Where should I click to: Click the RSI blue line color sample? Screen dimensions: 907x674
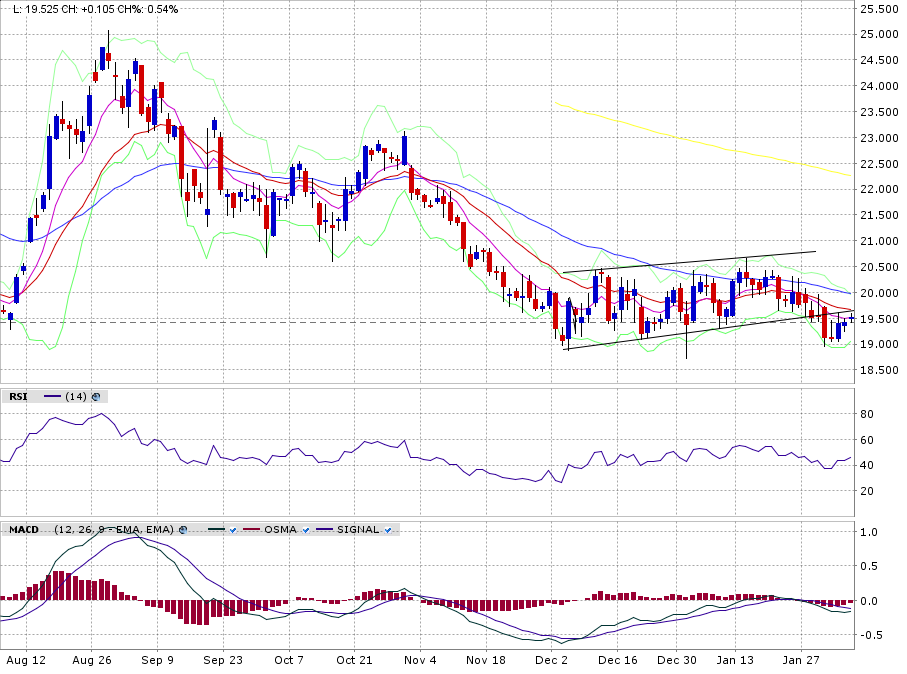[52, 396]
